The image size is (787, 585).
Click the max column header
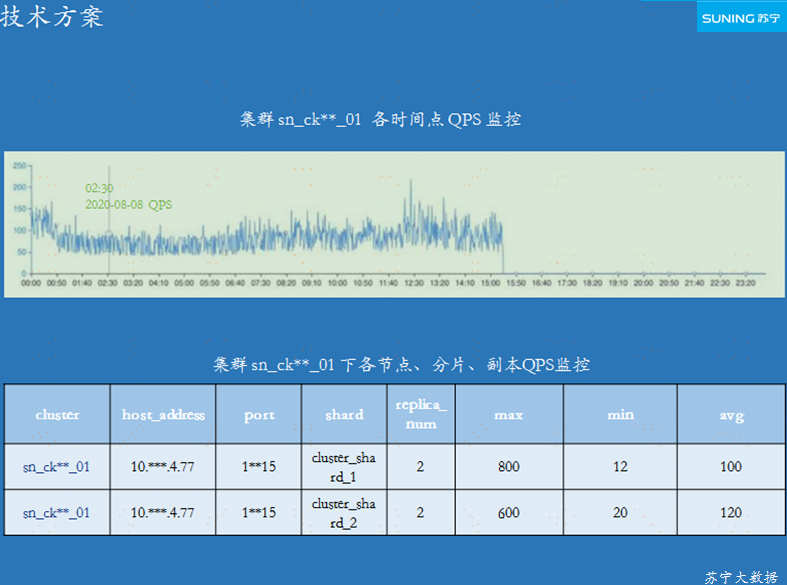[x=509, y=415]
